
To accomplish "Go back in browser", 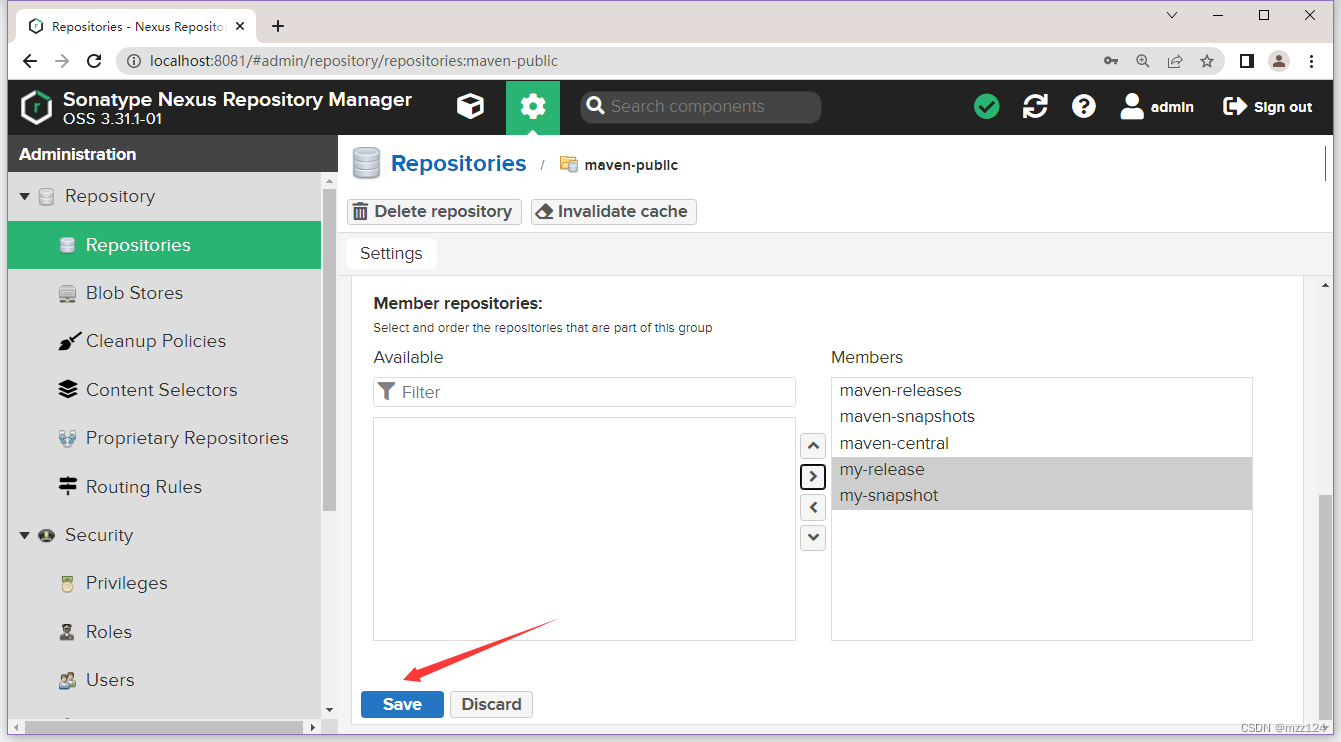I will coord(30,61).
